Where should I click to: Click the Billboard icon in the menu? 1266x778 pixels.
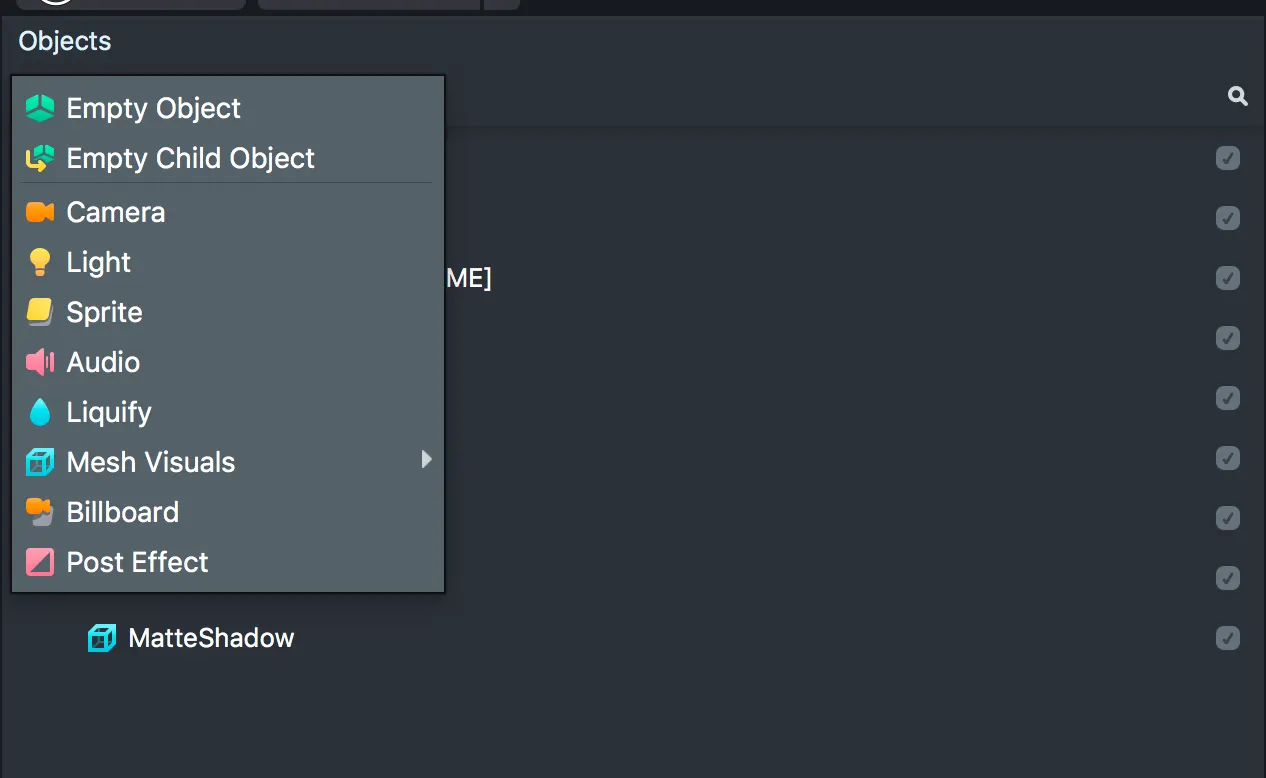click(41, 511)
